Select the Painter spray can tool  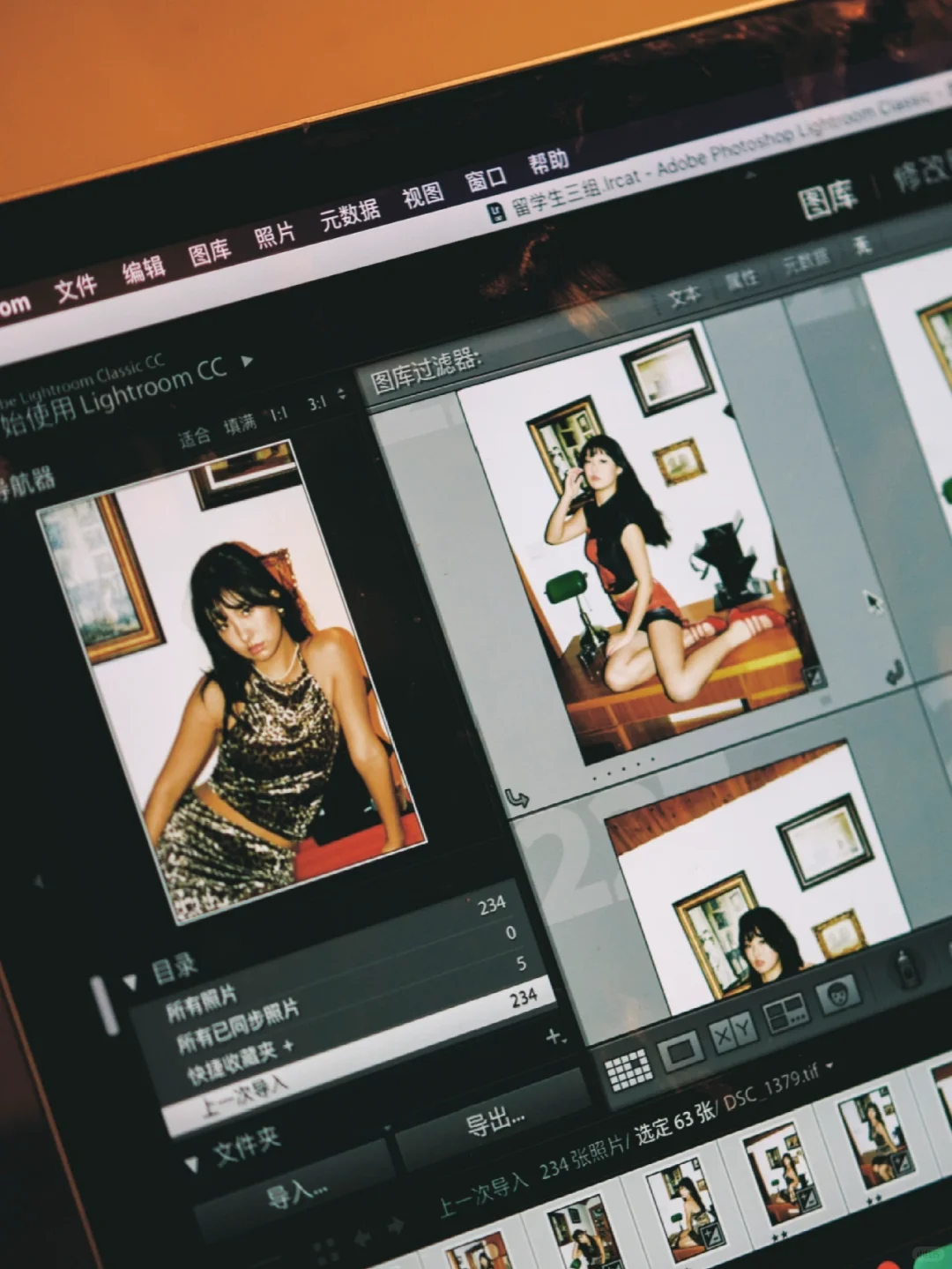click(x=908, y=967)
